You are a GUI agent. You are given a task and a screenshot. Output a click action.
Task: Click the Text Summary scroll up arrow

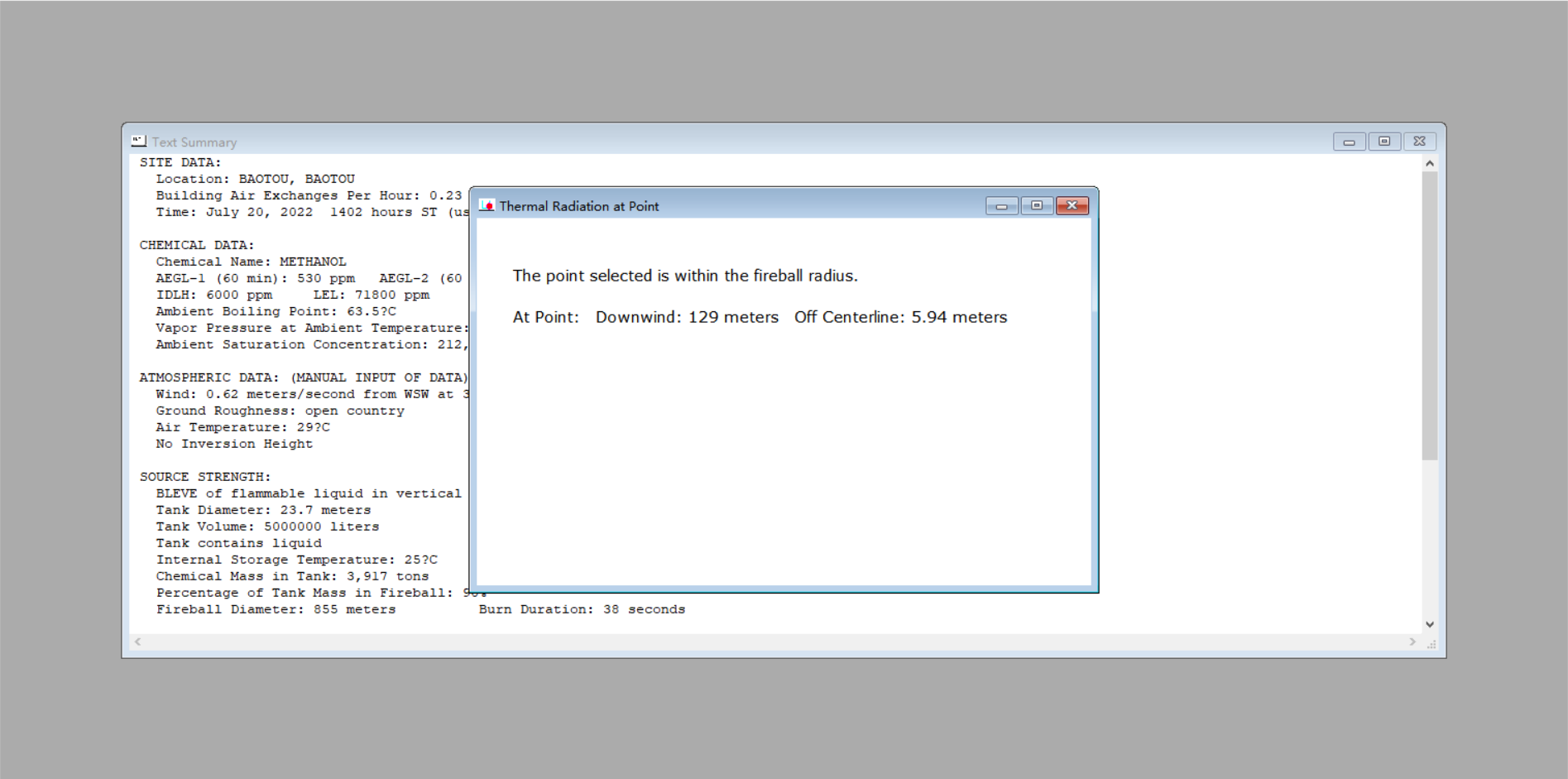click(x=1429, y=163)
